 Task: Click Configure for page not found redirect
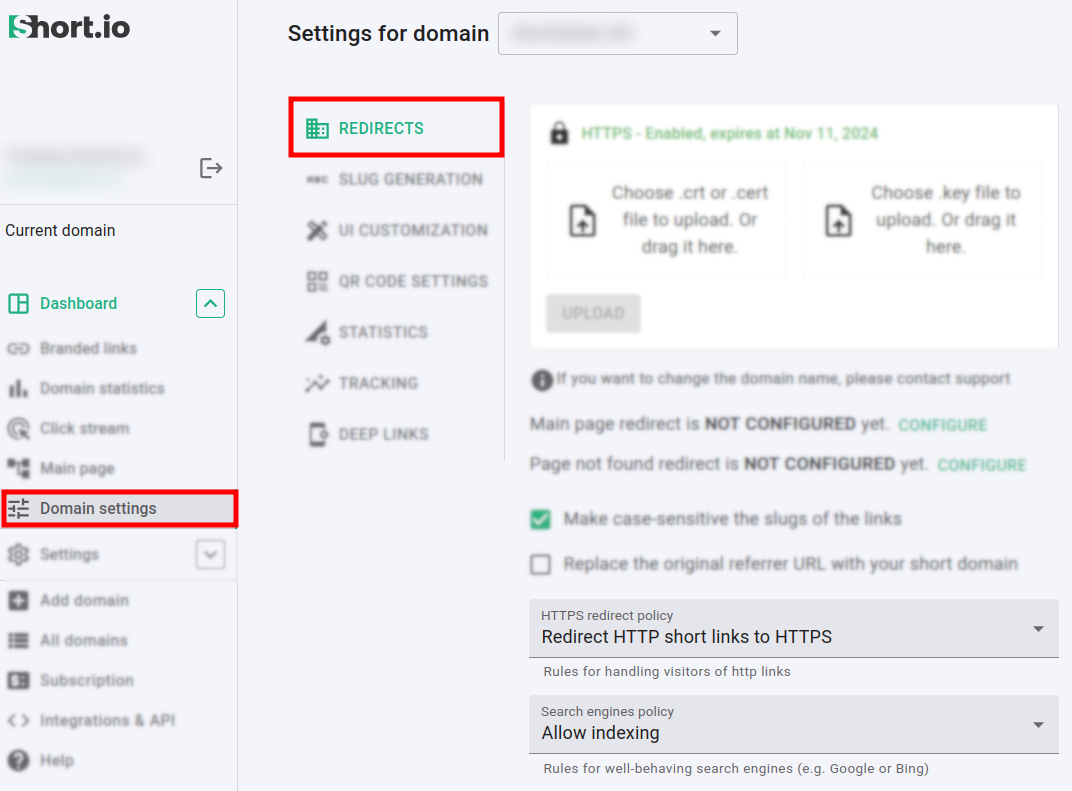pos(981,465)
